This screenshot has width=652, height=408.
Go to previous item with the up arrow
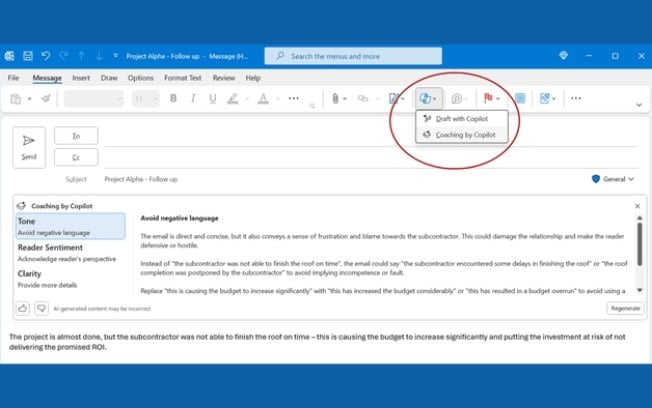pos(82,56)
